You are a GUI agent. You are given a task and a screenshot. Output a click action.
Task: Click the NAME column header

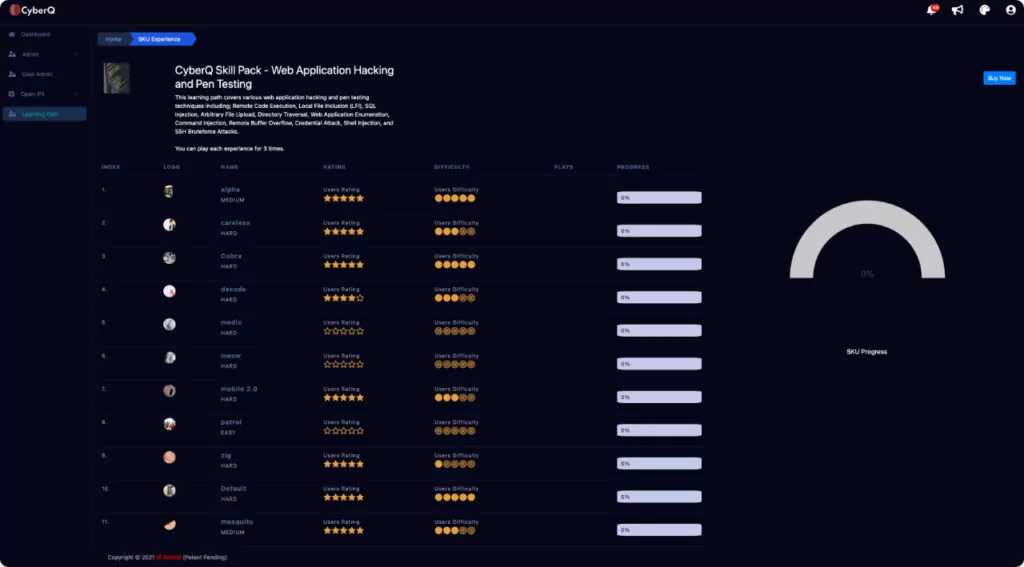(x=229, y=167)
